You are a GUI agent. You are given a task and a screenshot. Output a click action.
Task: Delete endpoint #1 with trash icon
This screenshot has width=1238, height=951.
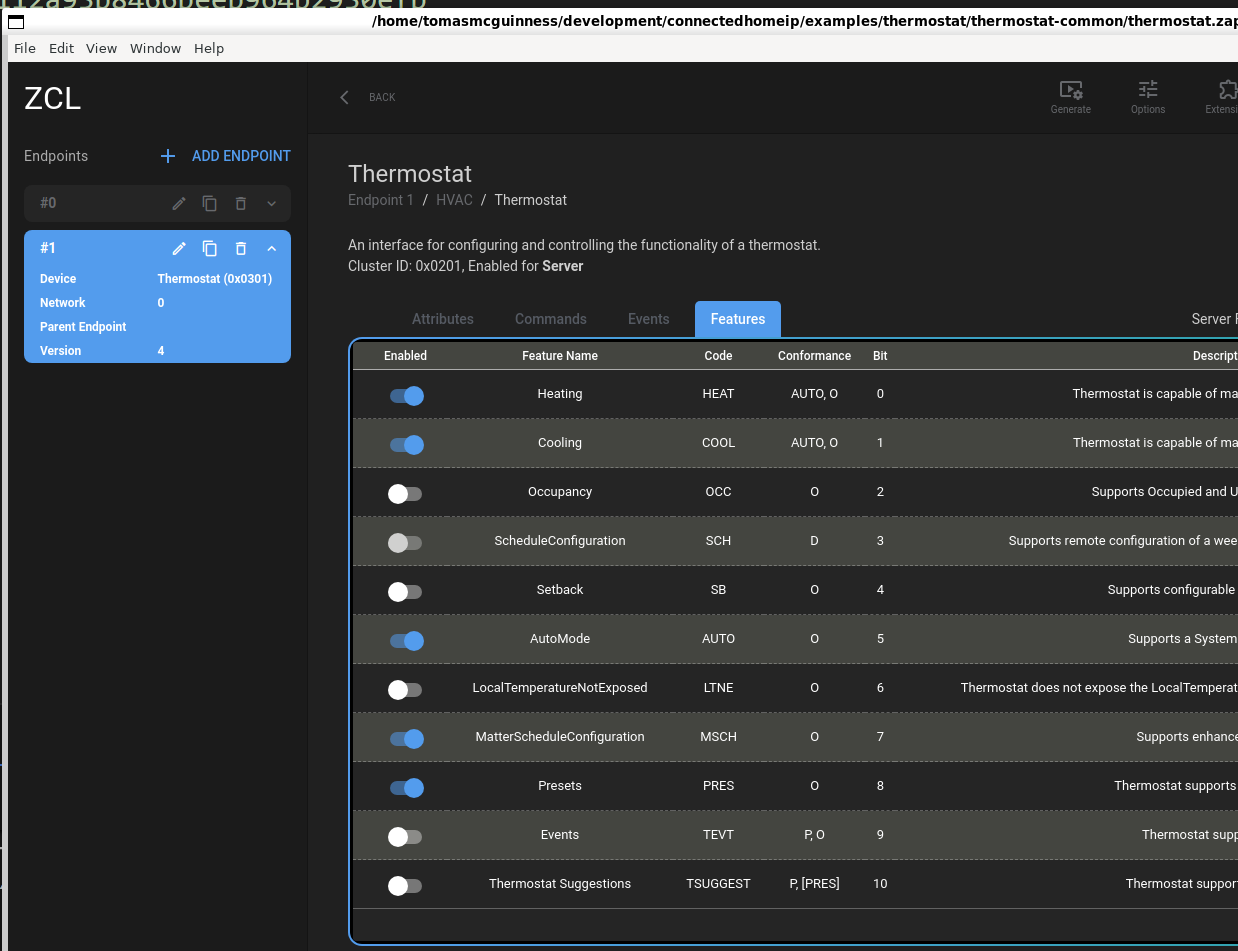(x=241, y=248)
